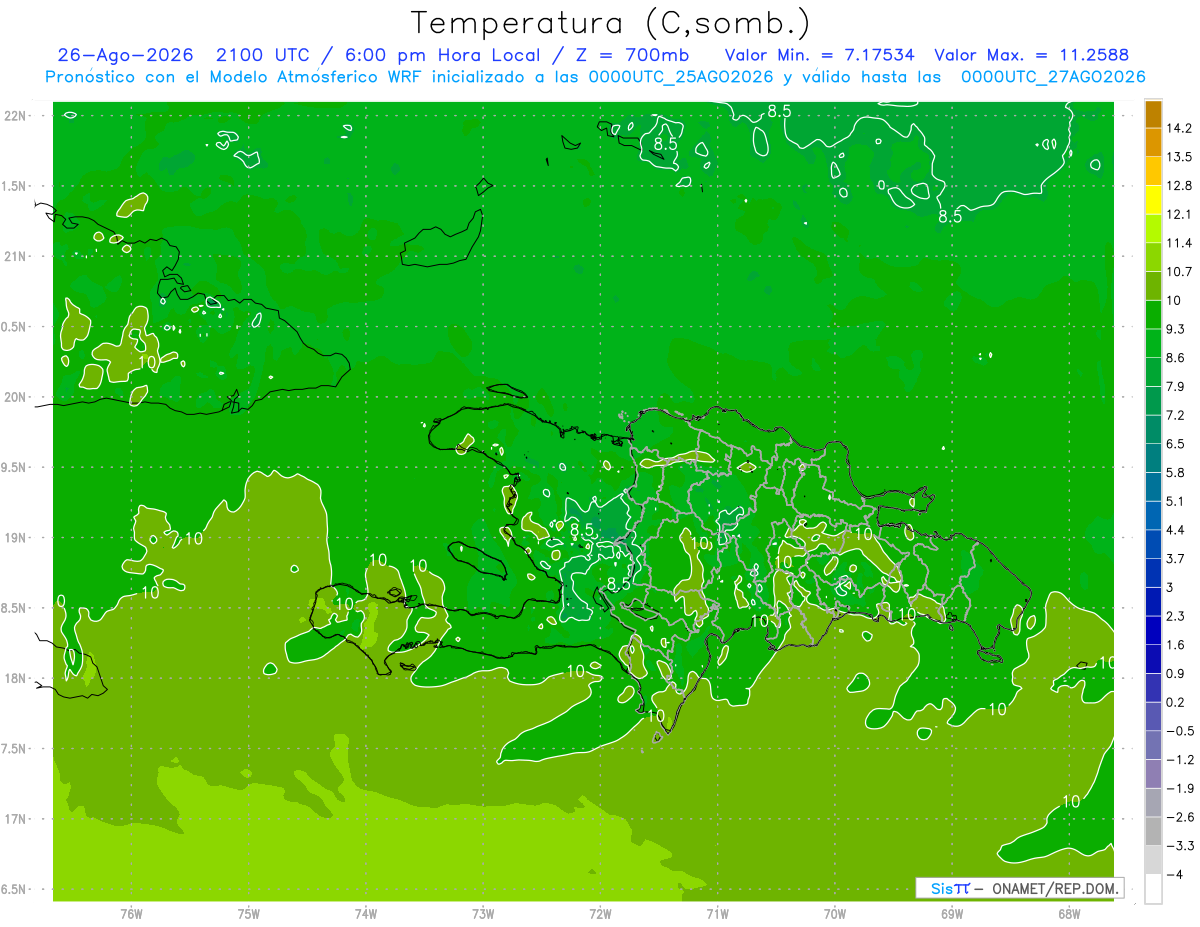Screen dimensions: 1200x927
Task: Click yellow legend swatch between 12.8 and 12.1
Action: pyautogui.click(x=1153, y=200)
